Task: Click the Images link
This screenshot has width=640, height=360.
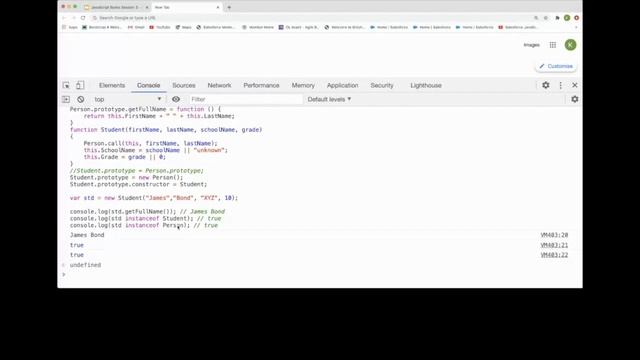Action: [531, 45]
